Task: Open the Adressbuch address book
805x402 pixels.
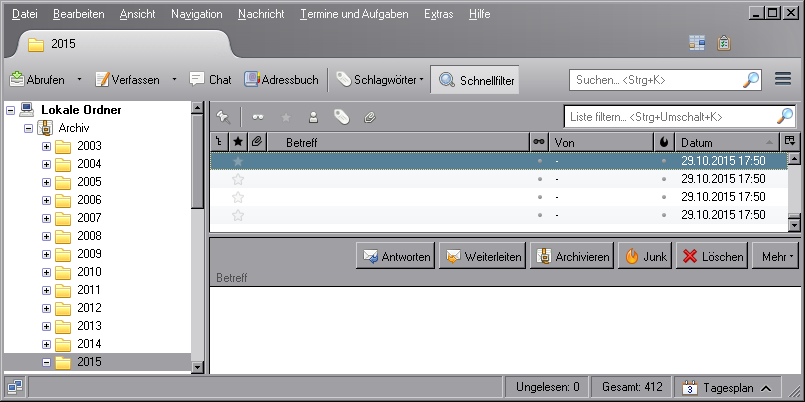Action: [x=281, y=80]
